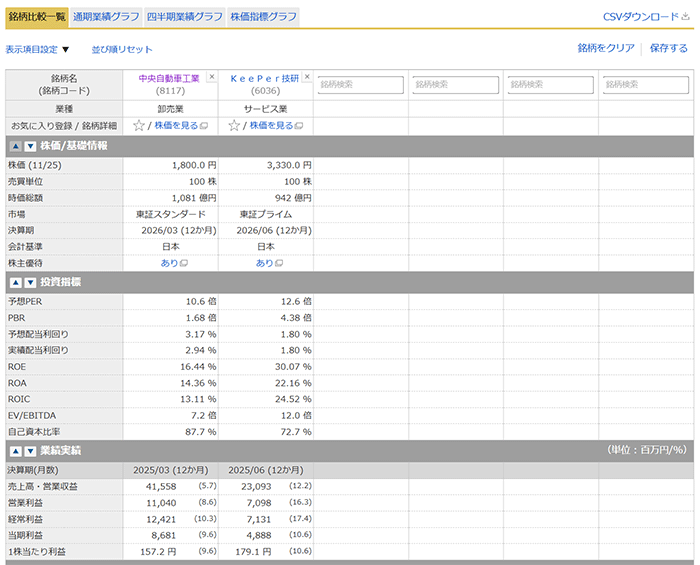700x565 pixels.
Task: Move 業績実績 section up with arrow
Action: click(x=16, y=452)
